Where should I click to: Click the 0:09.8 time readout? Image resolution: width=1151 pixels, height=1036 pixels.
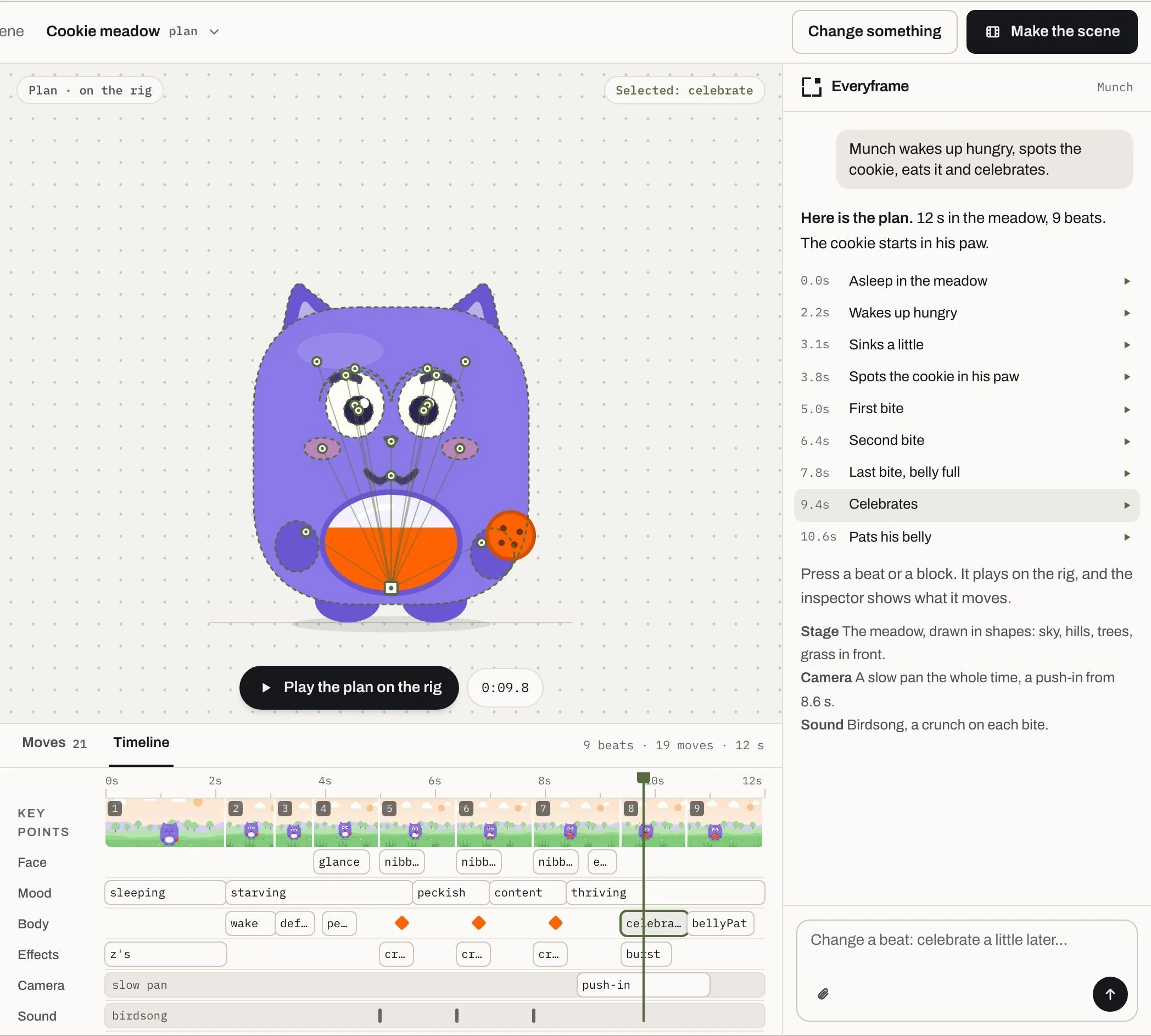(x=505, y=688)
